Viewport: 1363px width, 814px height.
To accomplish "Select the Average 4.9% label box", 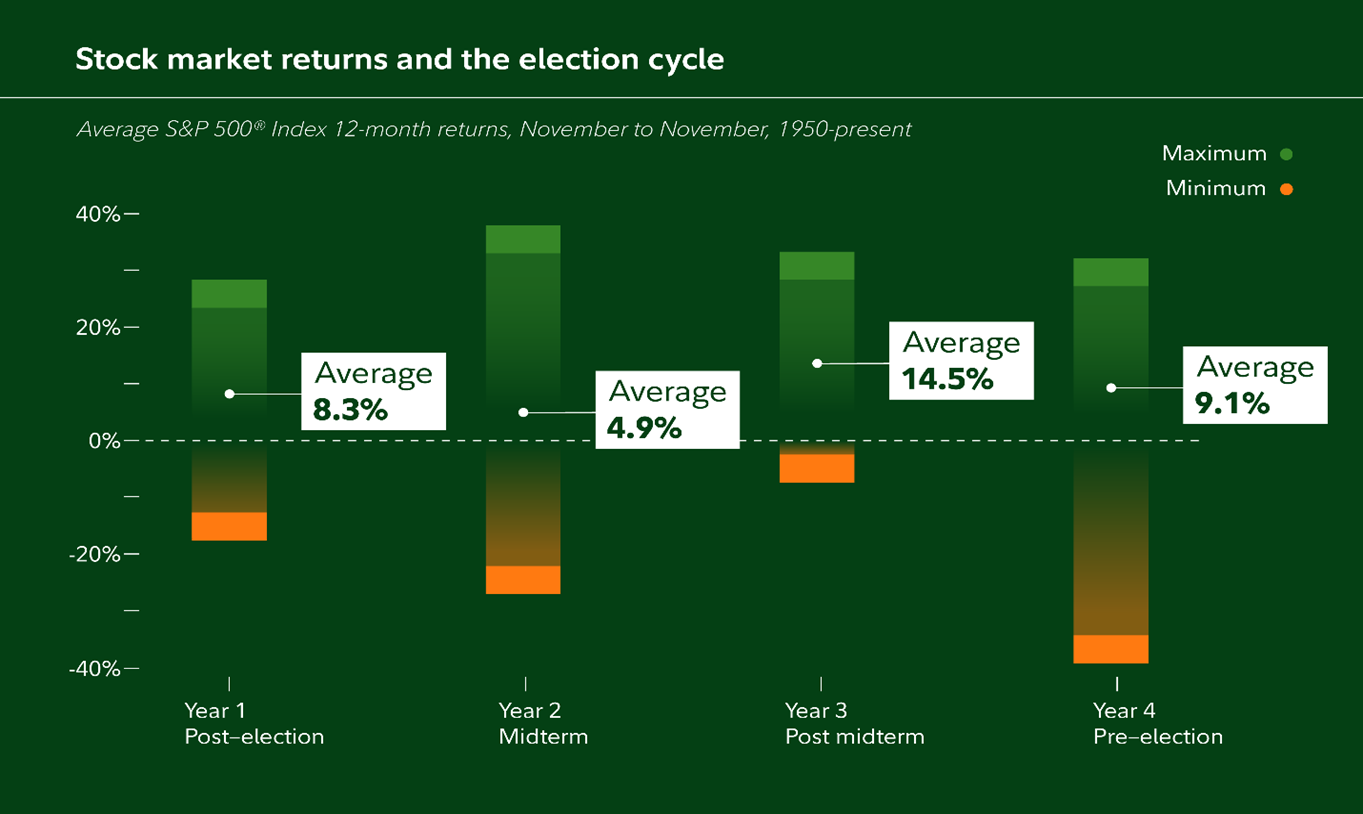I will tap(667, 409).
